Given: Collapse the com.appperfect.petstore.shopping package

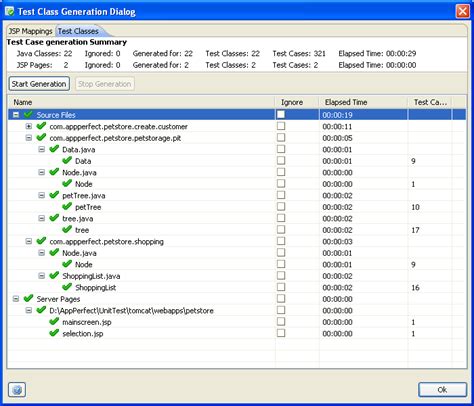Looking at the screenshot, I should (29, 241).
